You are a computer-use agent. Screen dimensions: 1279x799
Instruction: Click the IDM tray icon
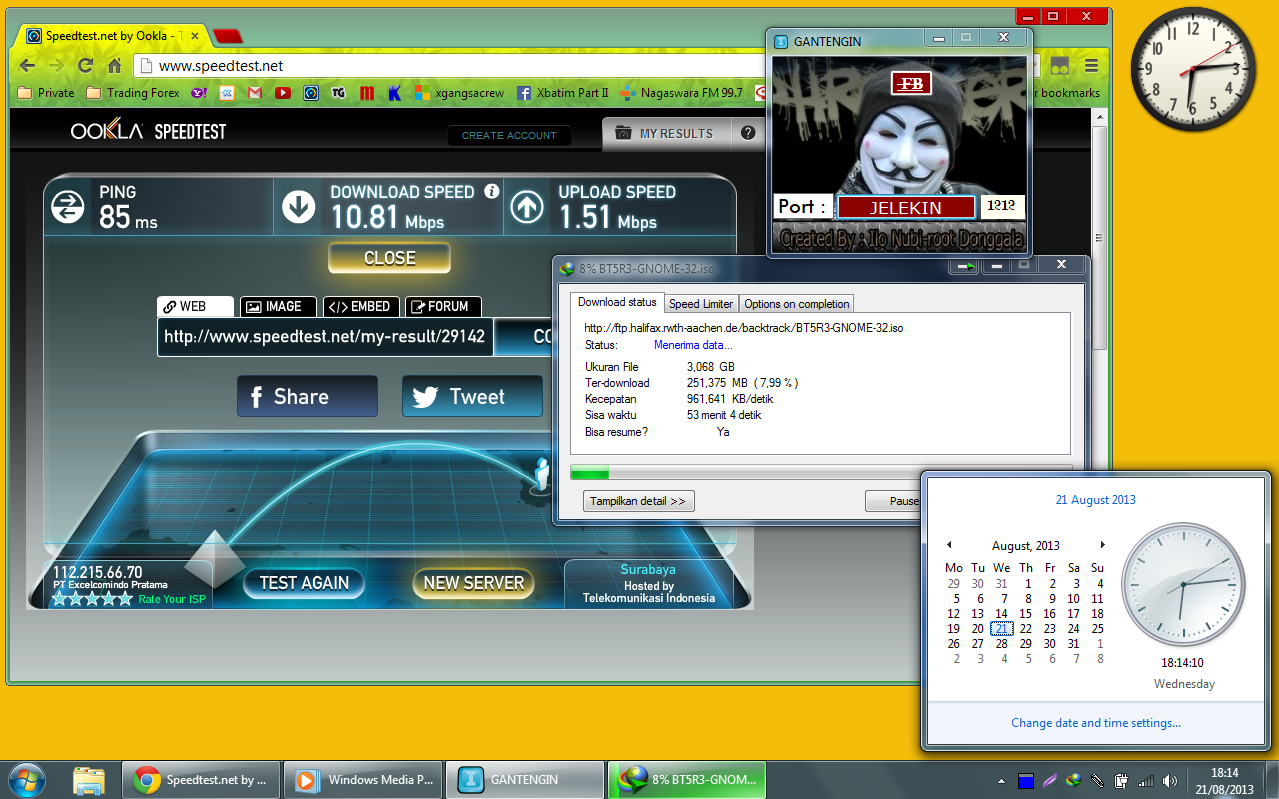pos(1073,780)
